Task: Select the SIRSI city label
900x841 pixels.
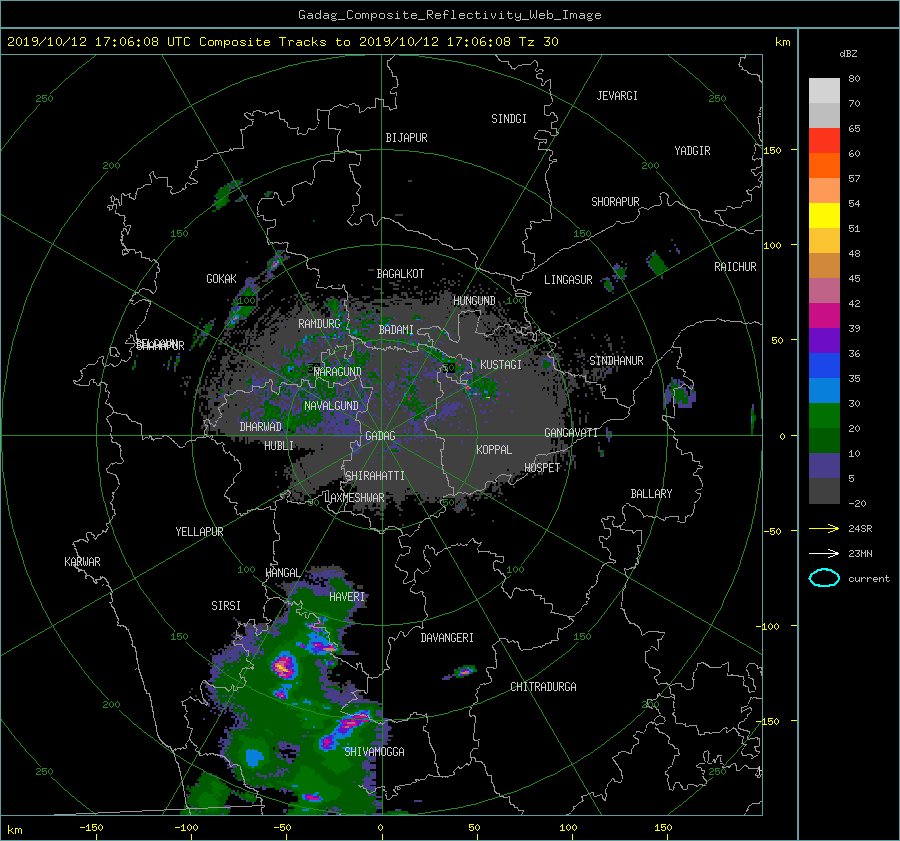Action: 226,606
